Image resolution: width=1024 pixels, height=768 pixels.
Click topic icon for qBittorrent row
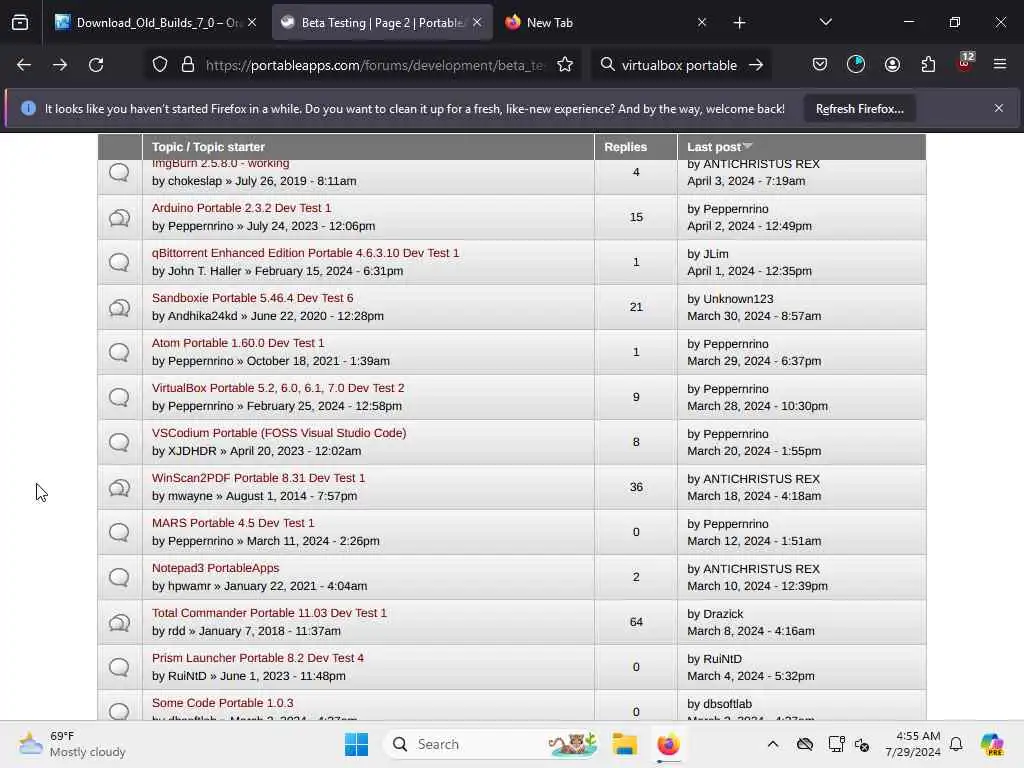coord(119,263)
